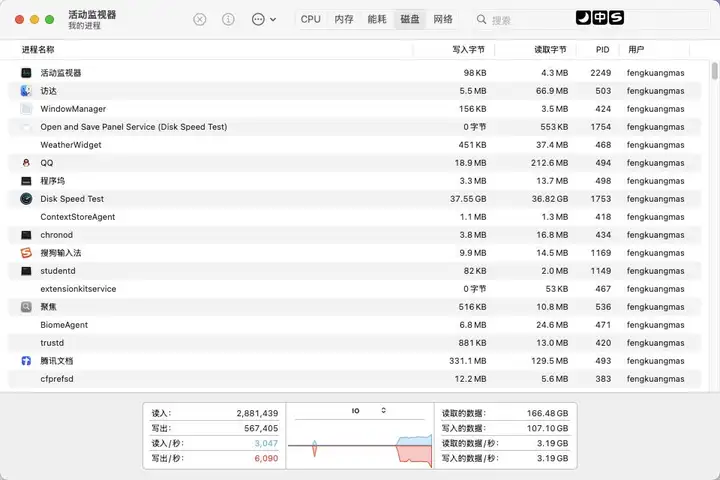Viewport: 720px width, 480px height.
Task: Click the process list vertical scrollbar
Action: point(714,71)
